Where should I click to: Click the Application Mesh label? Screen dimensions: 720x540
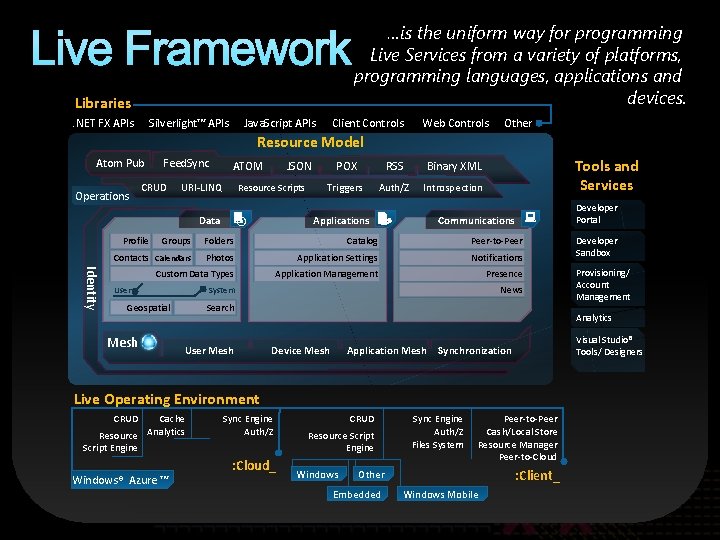pyautogui.click(x=387, y=350)
